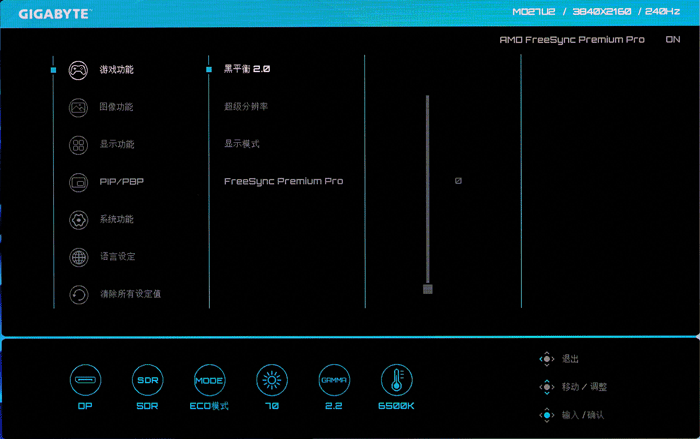
Task: Open the 游戏功能 menu item
Action: tap(117, 70)
